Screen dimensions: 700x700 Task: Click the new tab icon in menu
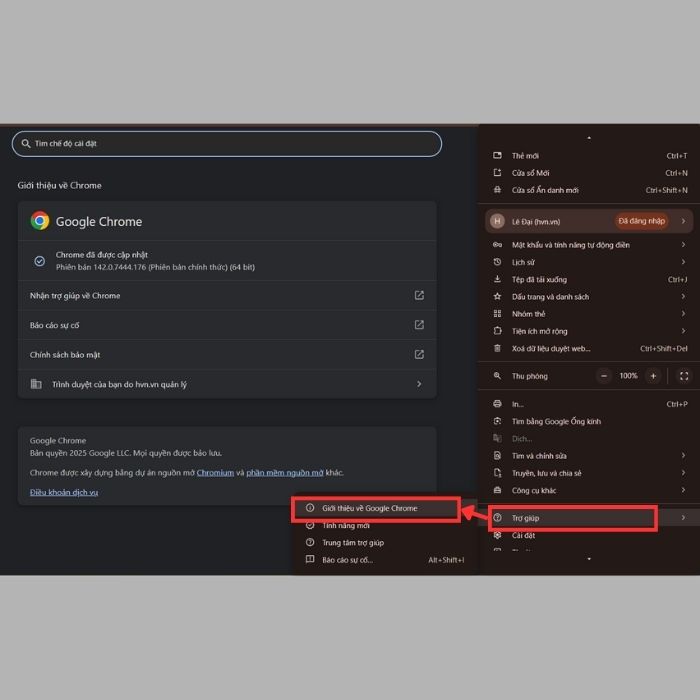(x=497, y=155)
